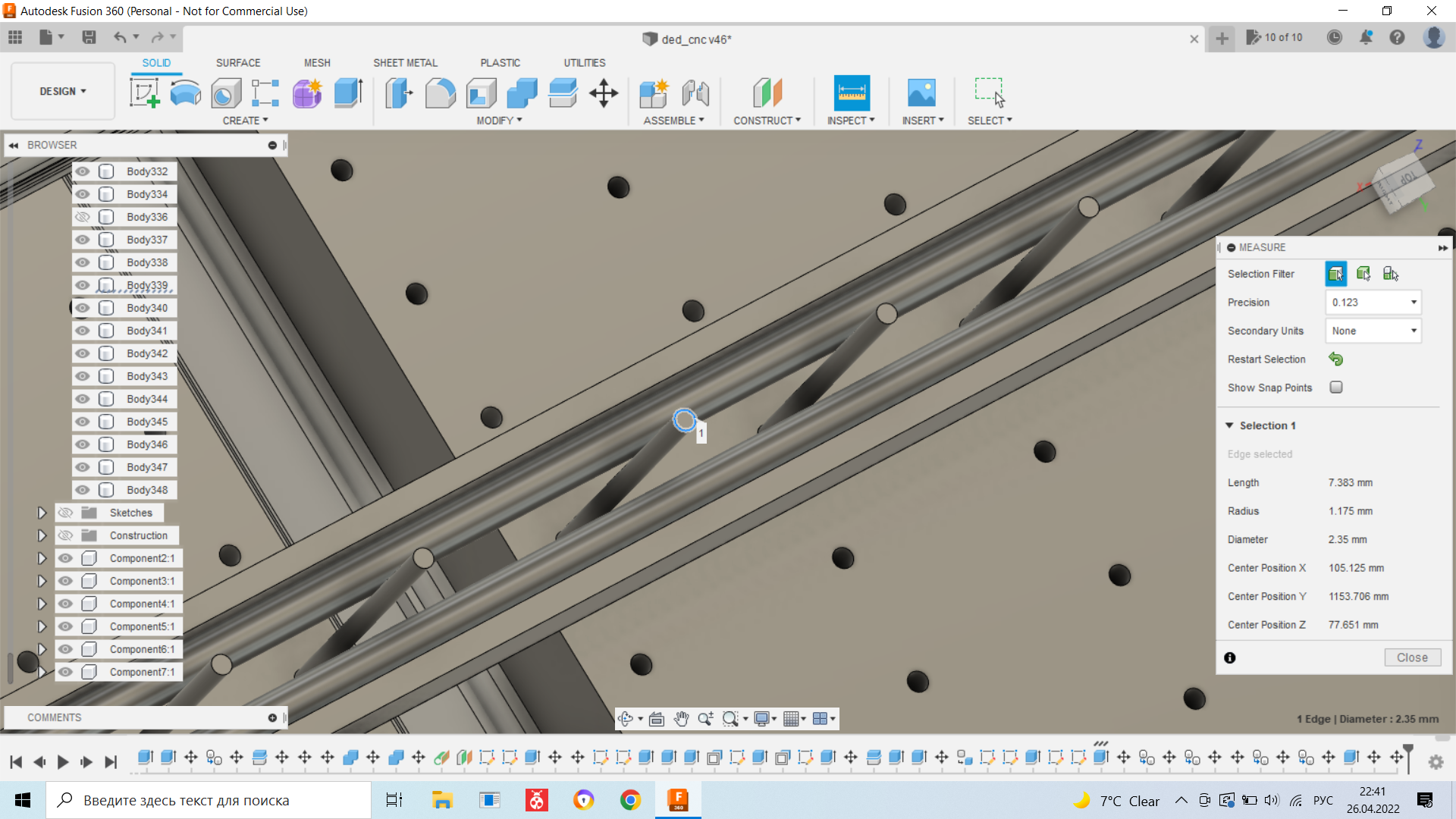This screenshot has width=1456, height=819.
Task: Show hidden Body336 via eye icon
Action: coord(83,217)
